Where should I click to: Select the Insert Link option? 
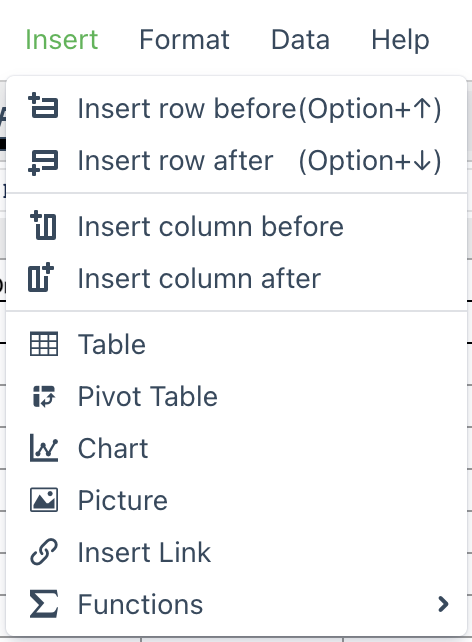click(x=236, y=552)
